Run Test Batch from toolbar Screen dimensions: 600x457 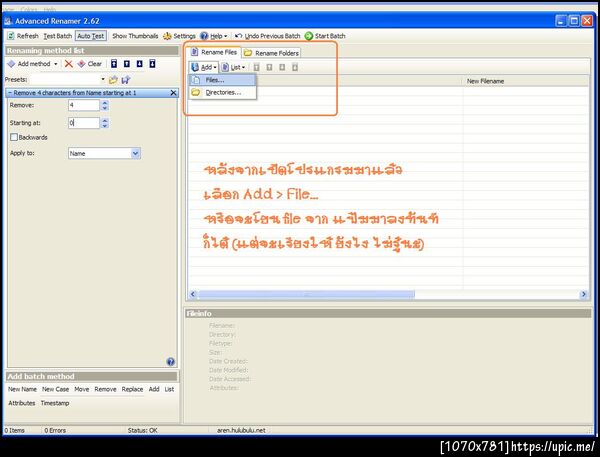click(x=57, y=36)
